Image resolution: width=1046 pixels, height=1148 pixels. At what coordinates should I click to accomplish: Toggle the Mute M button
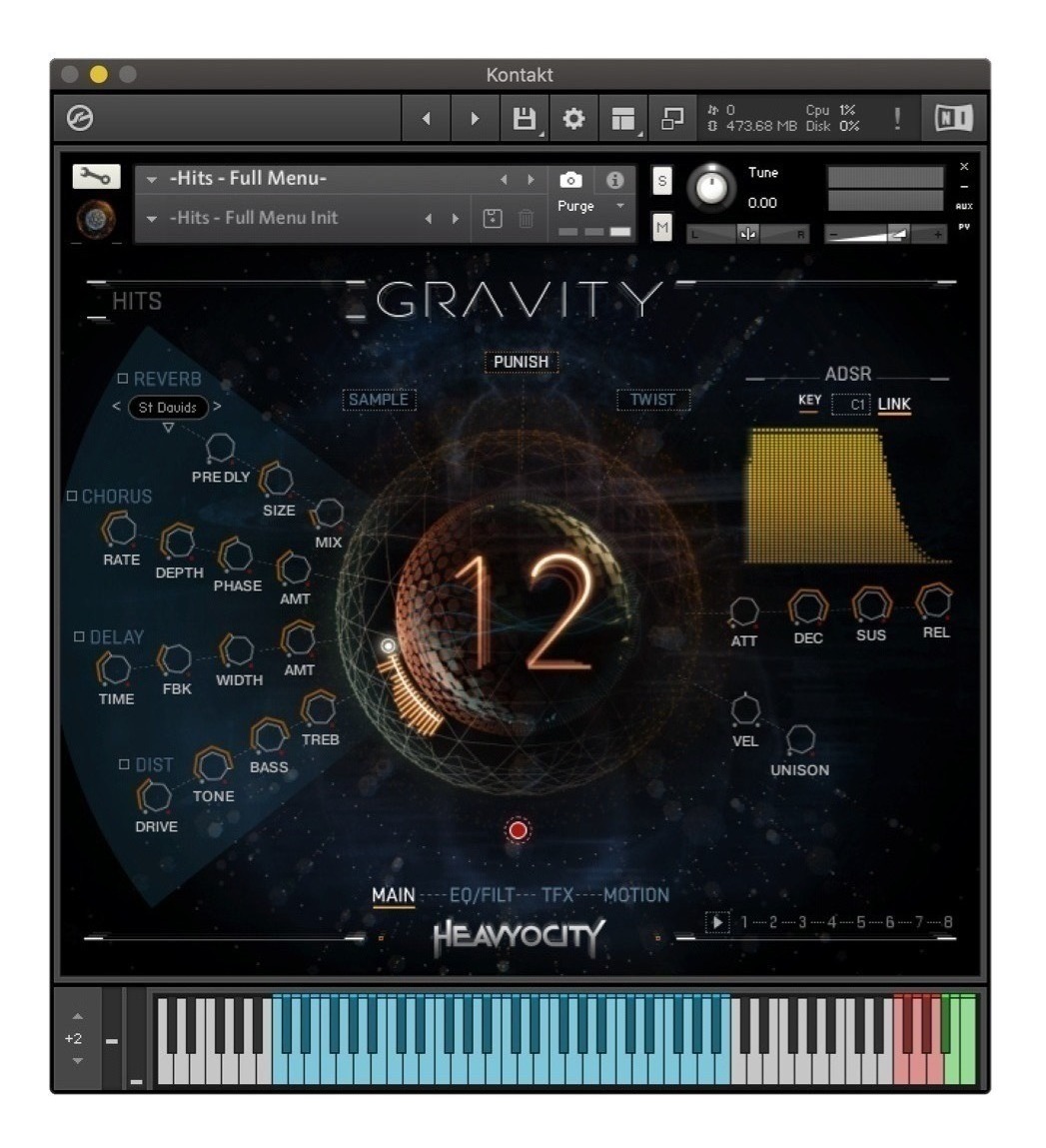[661, 228]
